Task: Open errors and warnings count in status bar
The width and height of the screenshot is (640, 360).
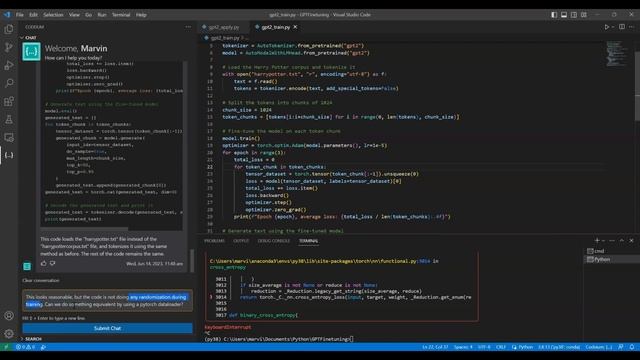Action: (x=25, y=347)
